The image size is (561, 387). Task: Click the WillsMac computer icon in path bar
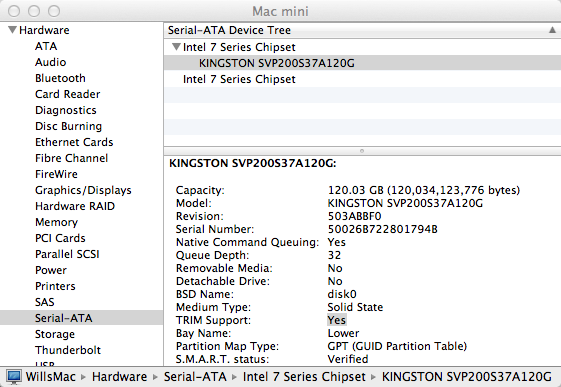(x=14, y=377)
